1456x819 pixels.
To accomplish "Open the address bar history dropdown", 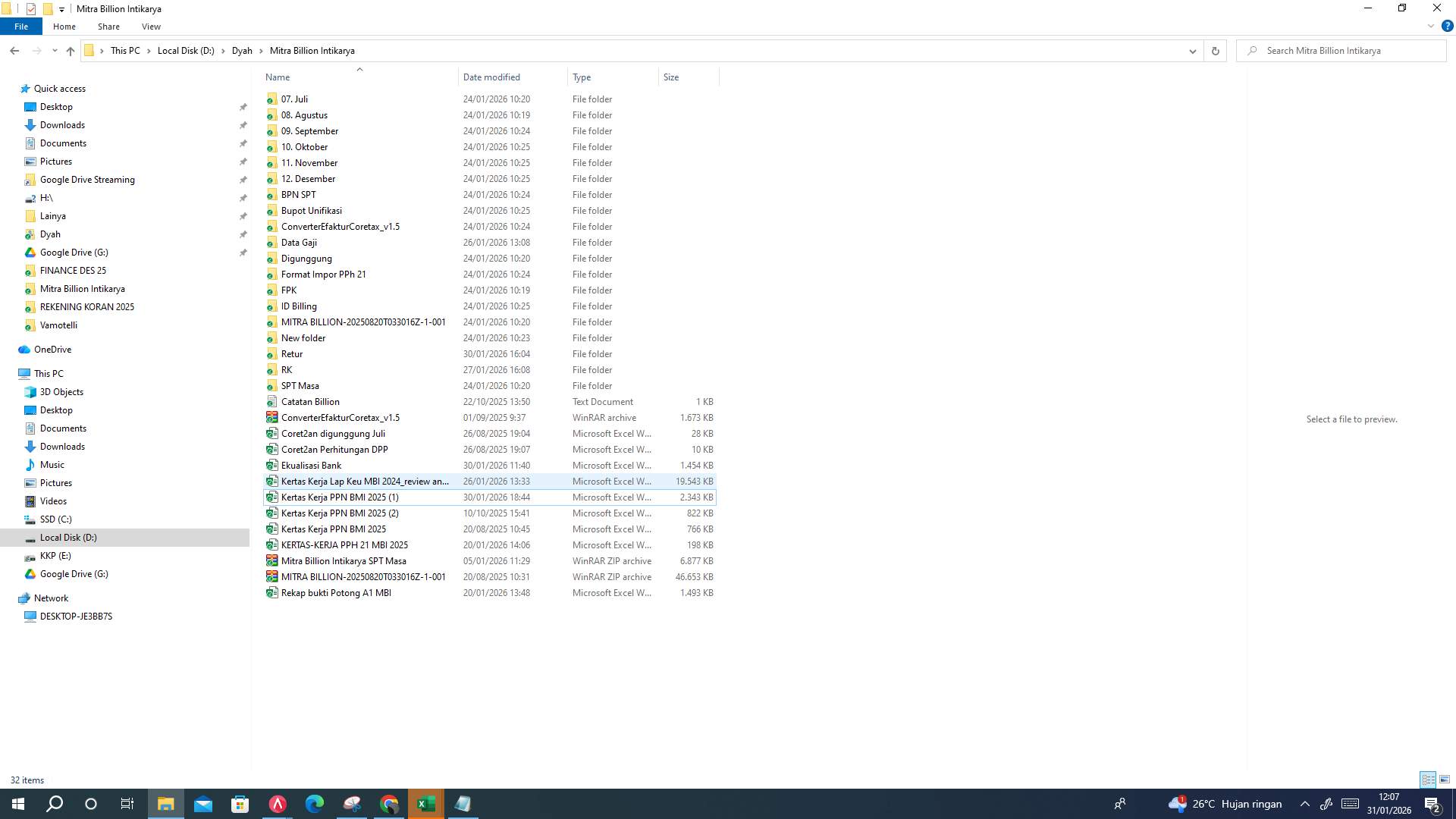I will pyautogui.click(x=1192, y=51).
